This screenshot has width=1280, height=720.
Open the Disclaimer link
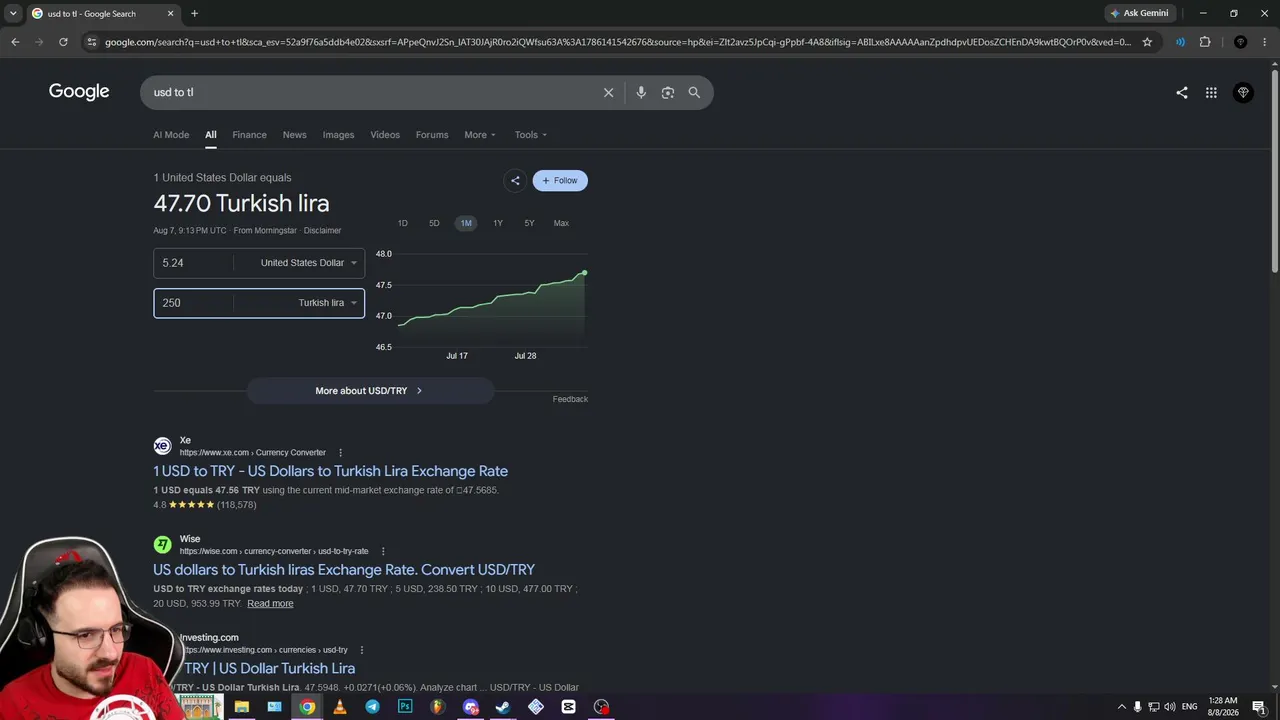click(x=322, y=231)
